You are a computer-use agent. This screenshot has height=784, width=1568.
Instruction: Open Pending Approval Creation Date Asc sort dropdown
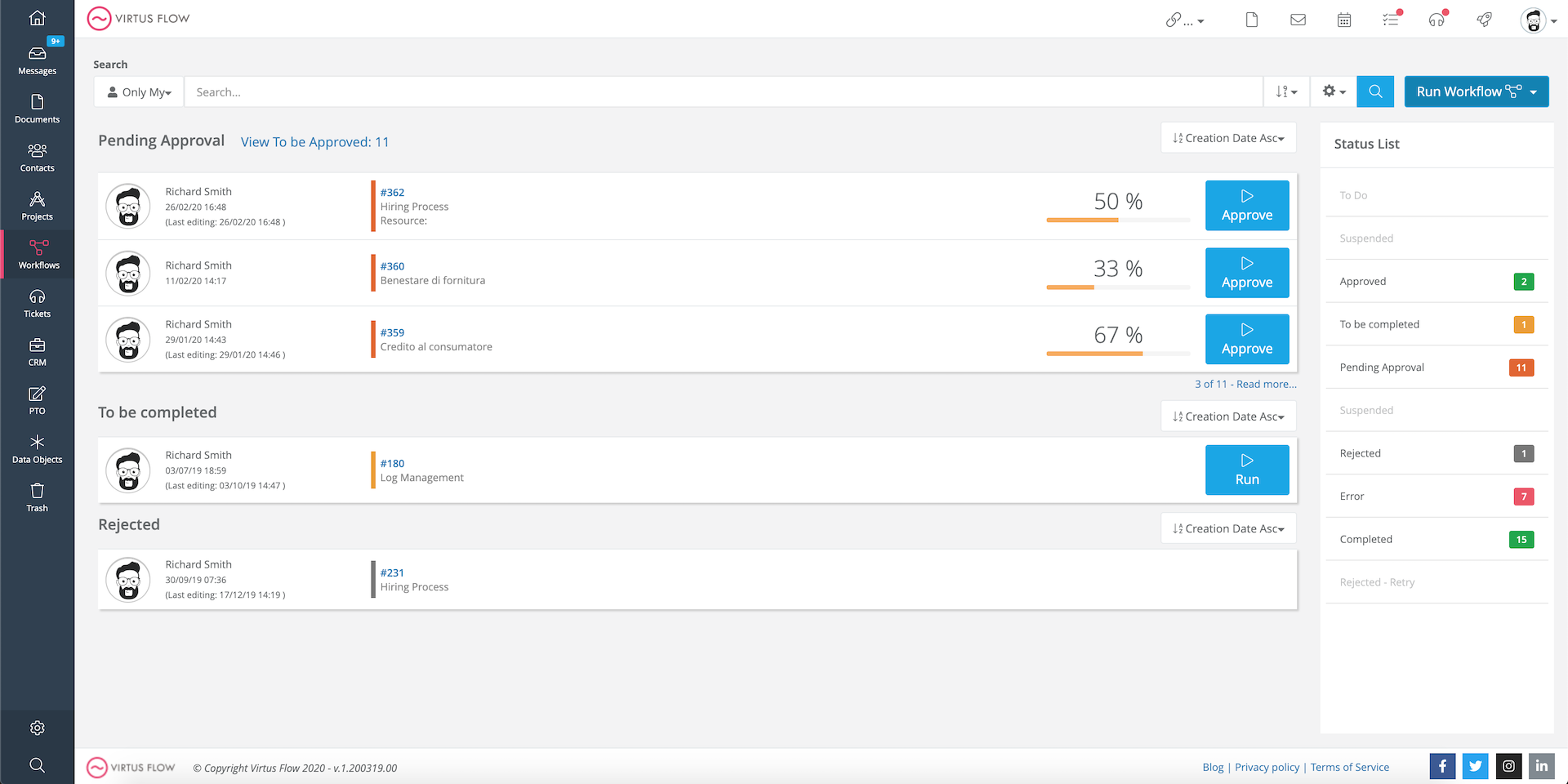(1228, 138)
